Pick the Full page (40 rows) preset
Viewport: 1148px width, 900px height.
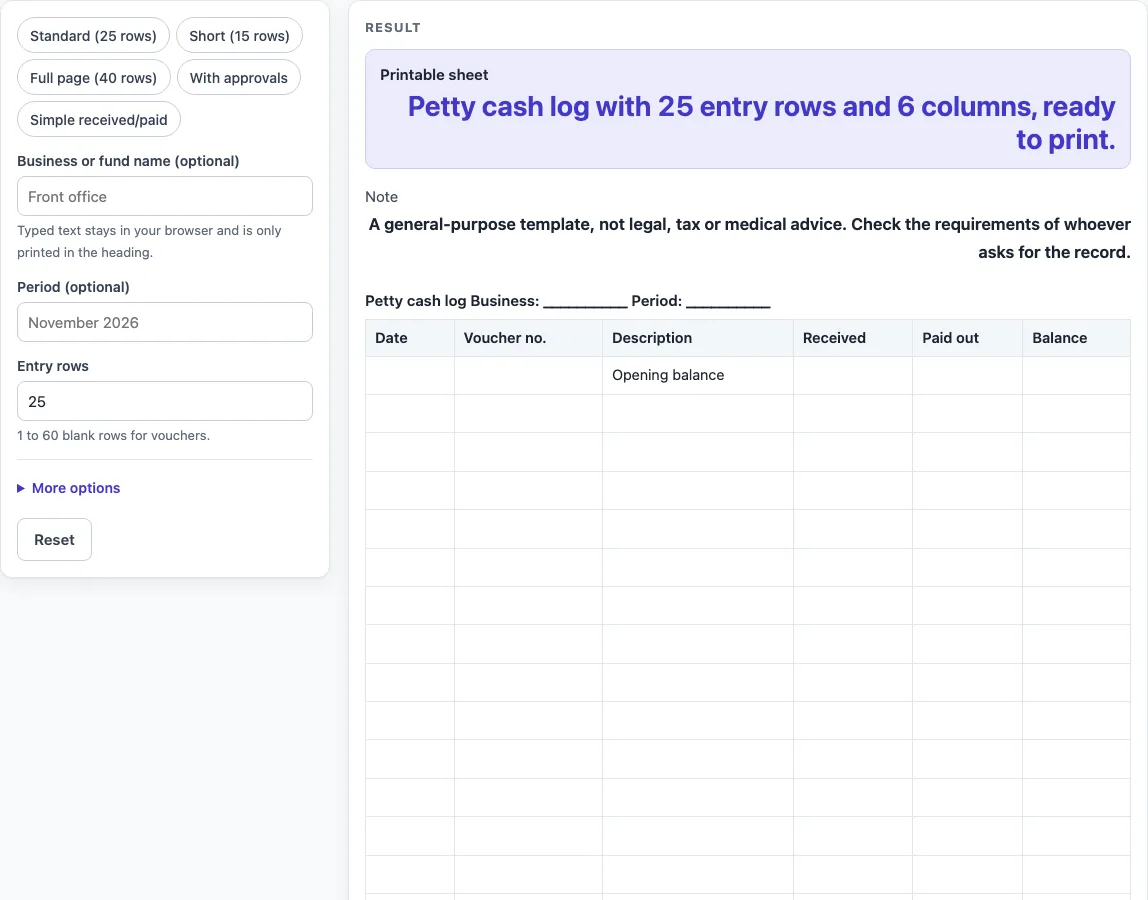click(94, 78)
